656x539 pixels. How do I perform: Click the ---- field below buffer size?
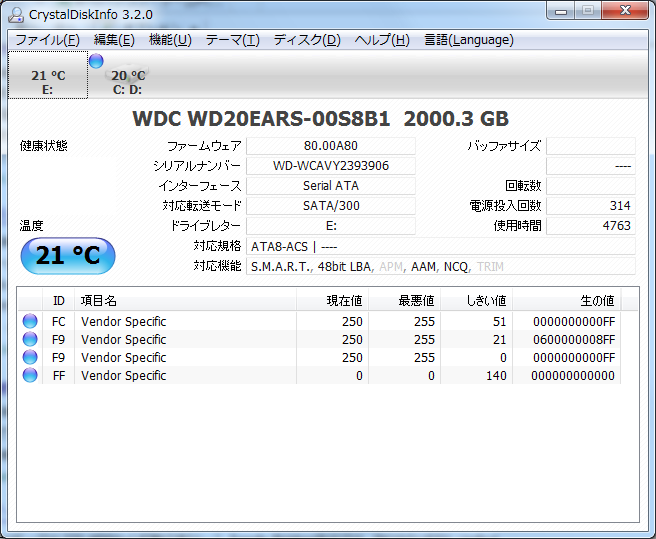(591, 166)
